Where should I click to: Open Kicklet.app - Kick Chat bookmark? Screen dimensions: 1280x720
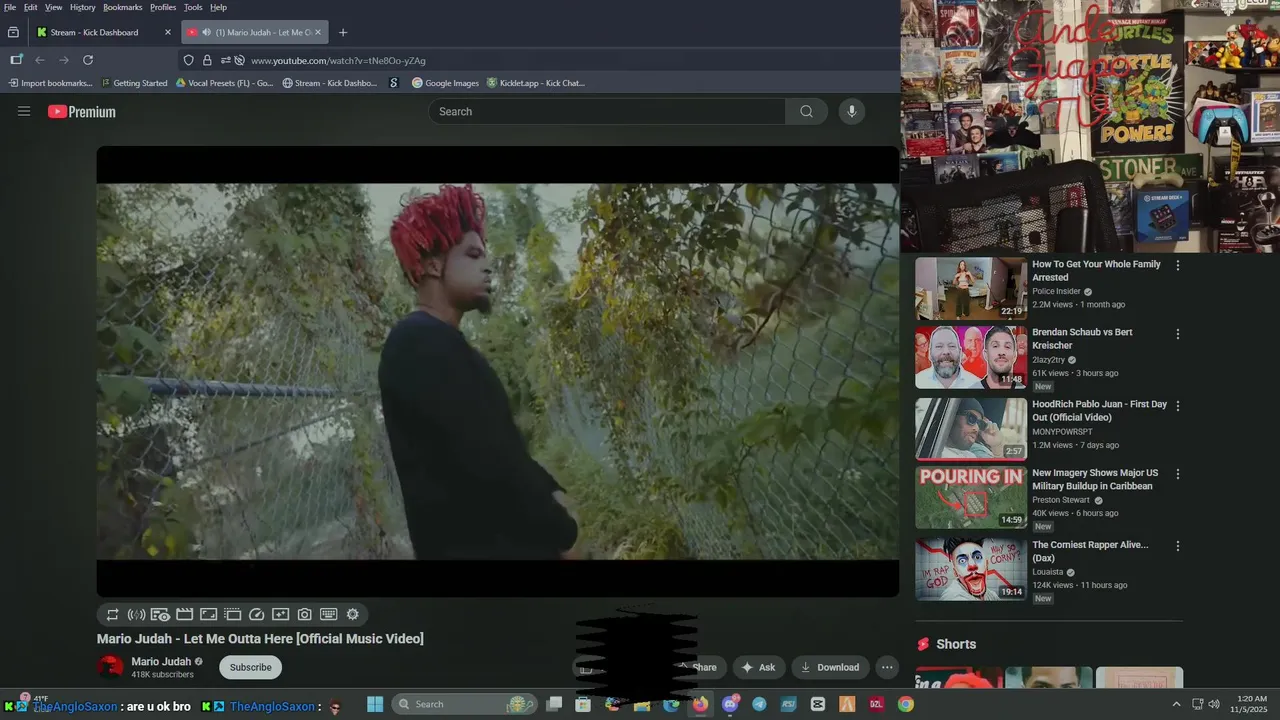[x=536, y=83]
